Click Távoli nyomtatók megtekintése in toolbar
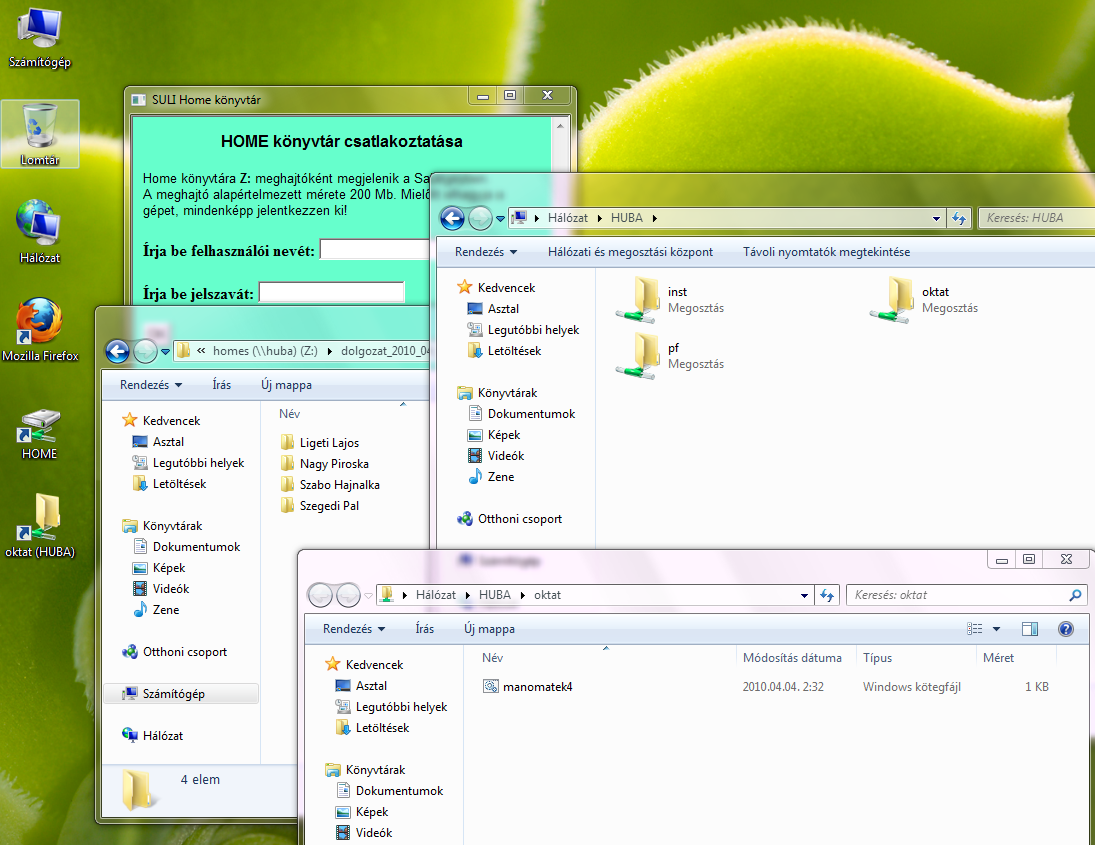 point(826,252)
